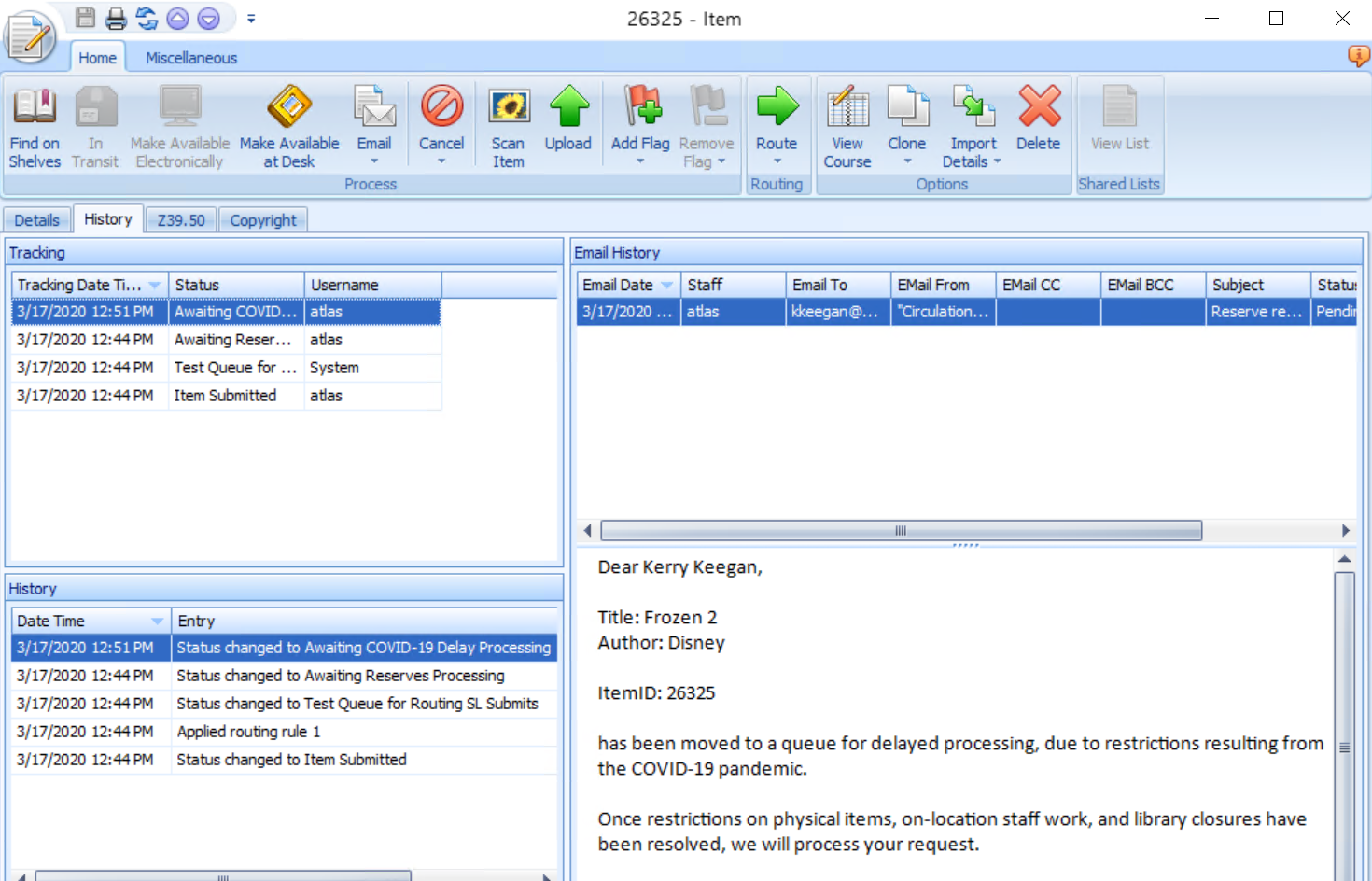Open the Route dropdown menu
The image size is (1372, 881).
point(777,161)
